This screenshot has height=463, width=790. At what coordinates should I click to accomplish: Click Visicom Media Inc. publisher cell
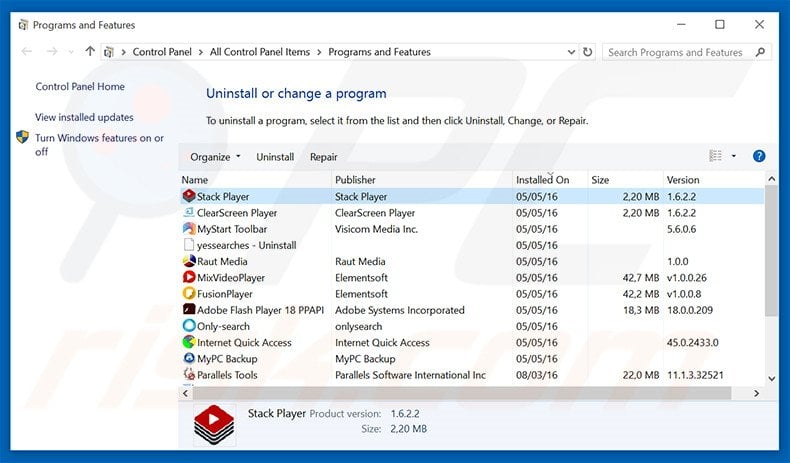tap(376, 229)
